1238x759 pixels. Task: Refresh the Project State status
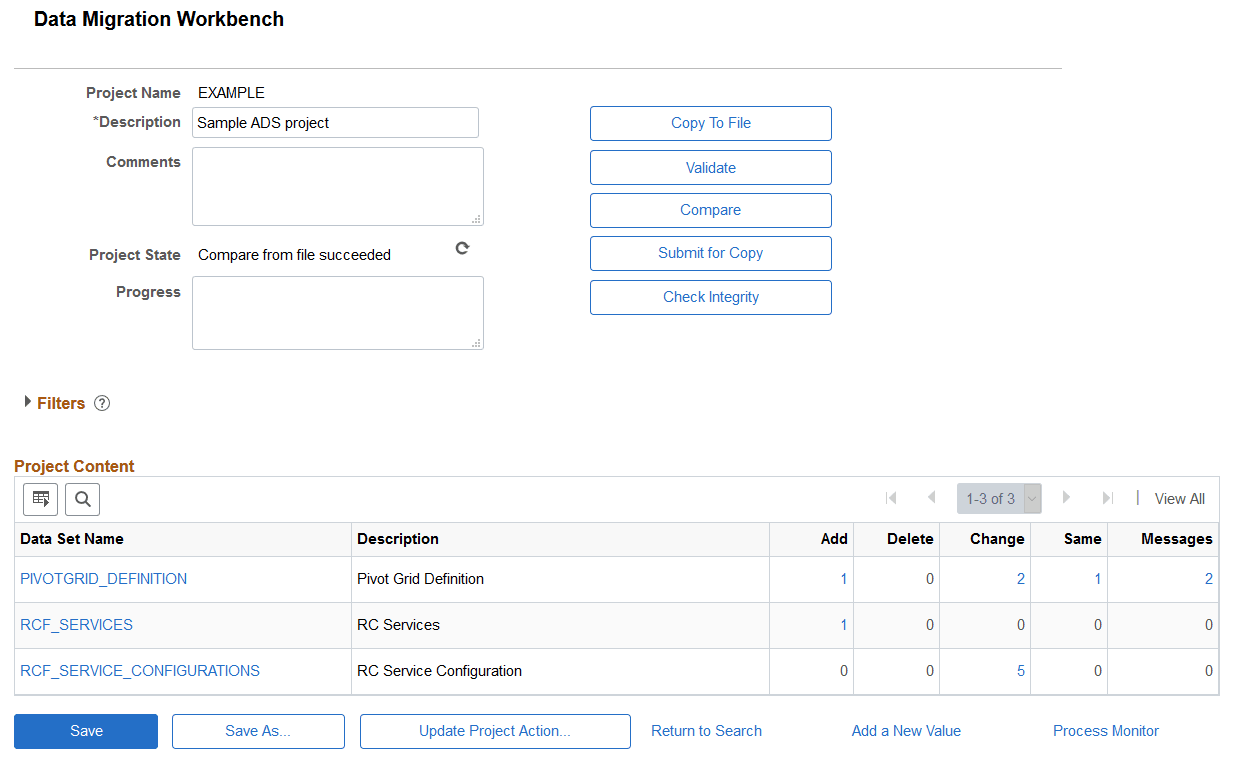click(461, 248)
